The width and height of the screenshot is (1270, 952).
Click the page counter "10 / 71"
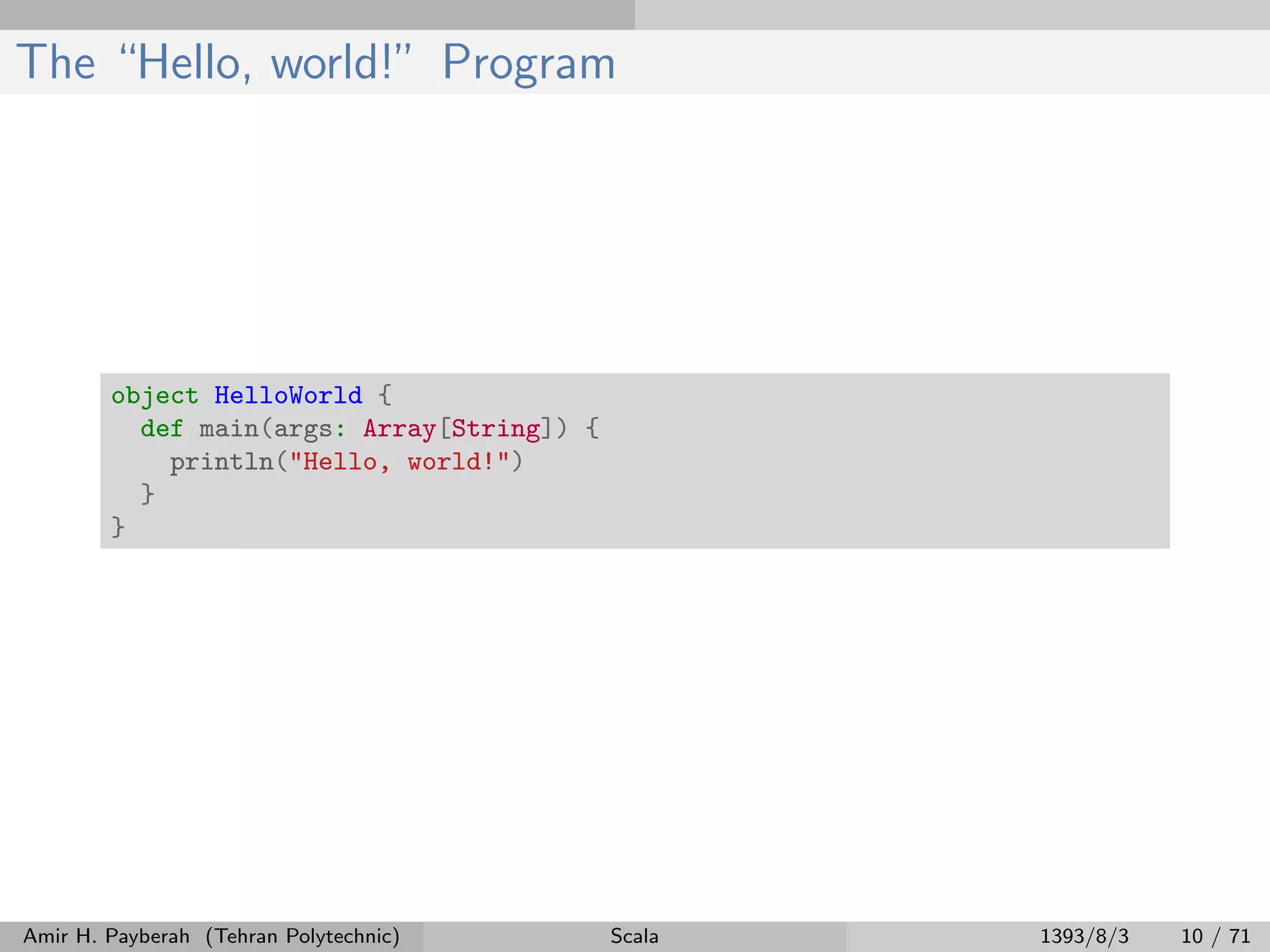(x=1215, y=936)
